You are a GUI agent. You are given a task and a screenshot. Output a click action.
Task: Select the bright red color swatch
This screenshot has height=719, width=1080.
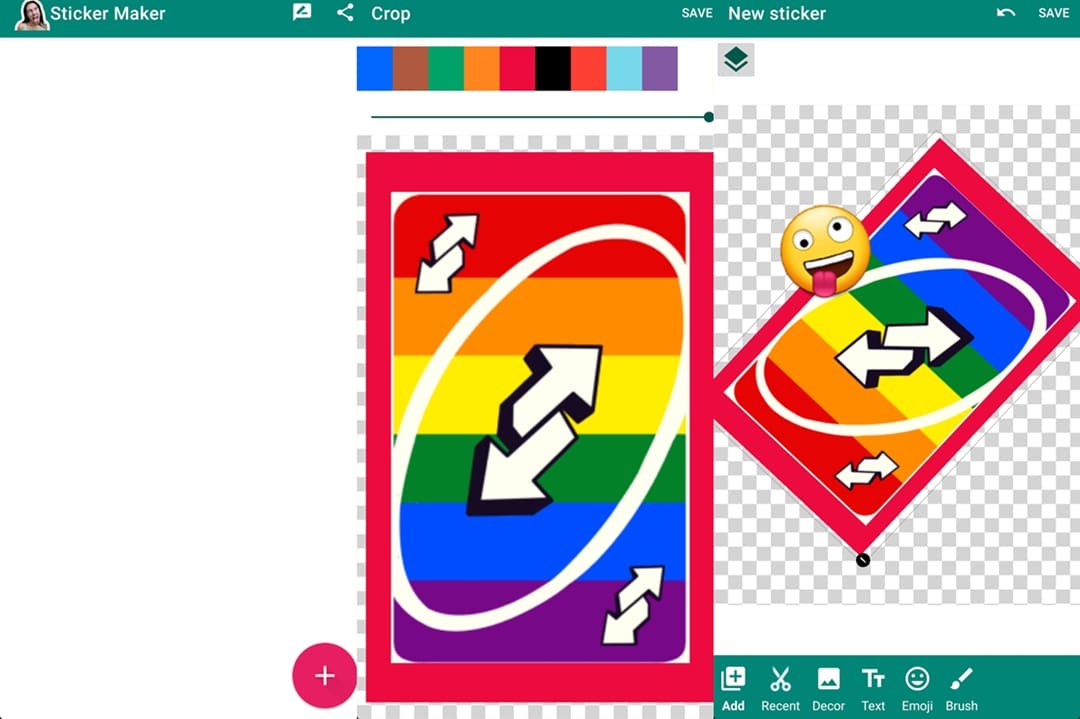pos(588,68)
